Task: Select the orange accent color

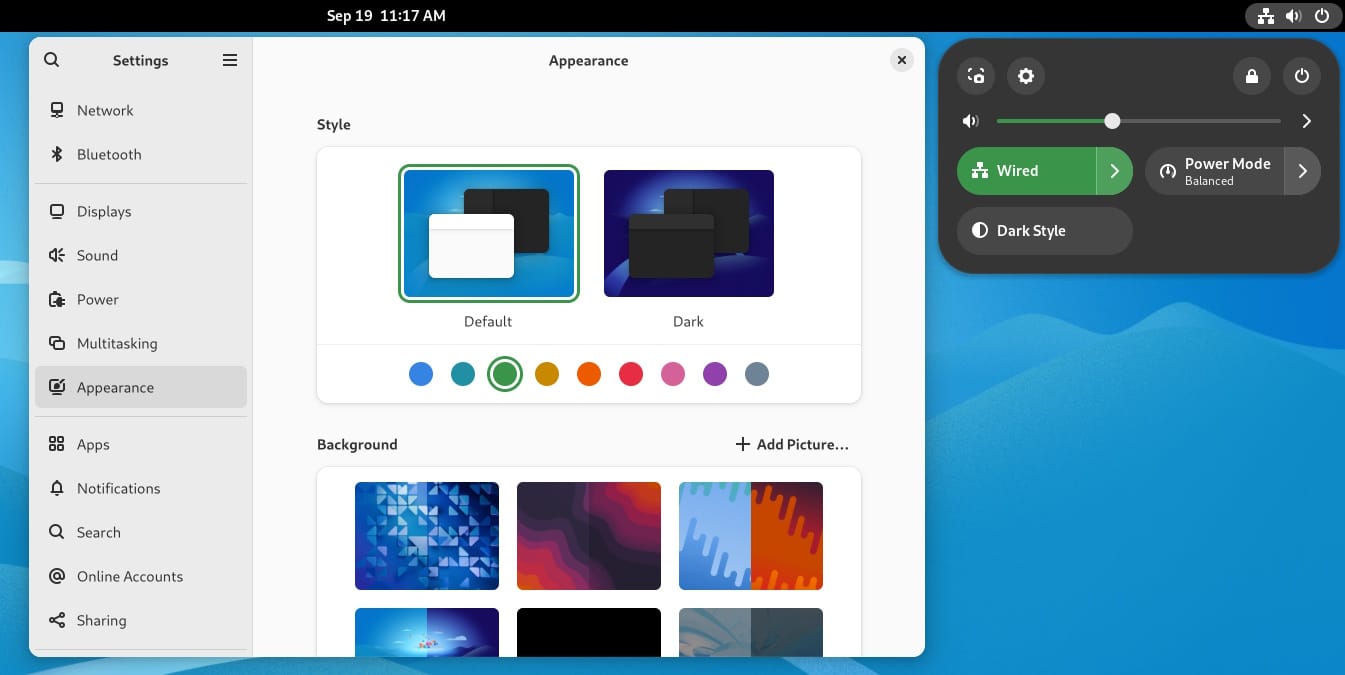Action: [589, 373]
